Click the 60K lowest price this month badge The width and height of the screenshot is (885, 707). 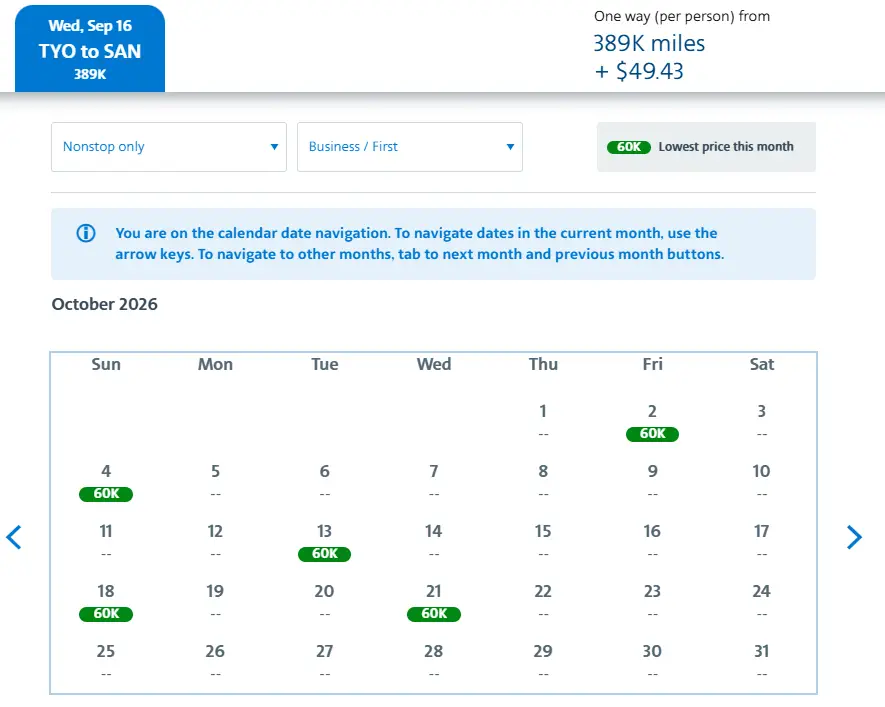[628, 147]
